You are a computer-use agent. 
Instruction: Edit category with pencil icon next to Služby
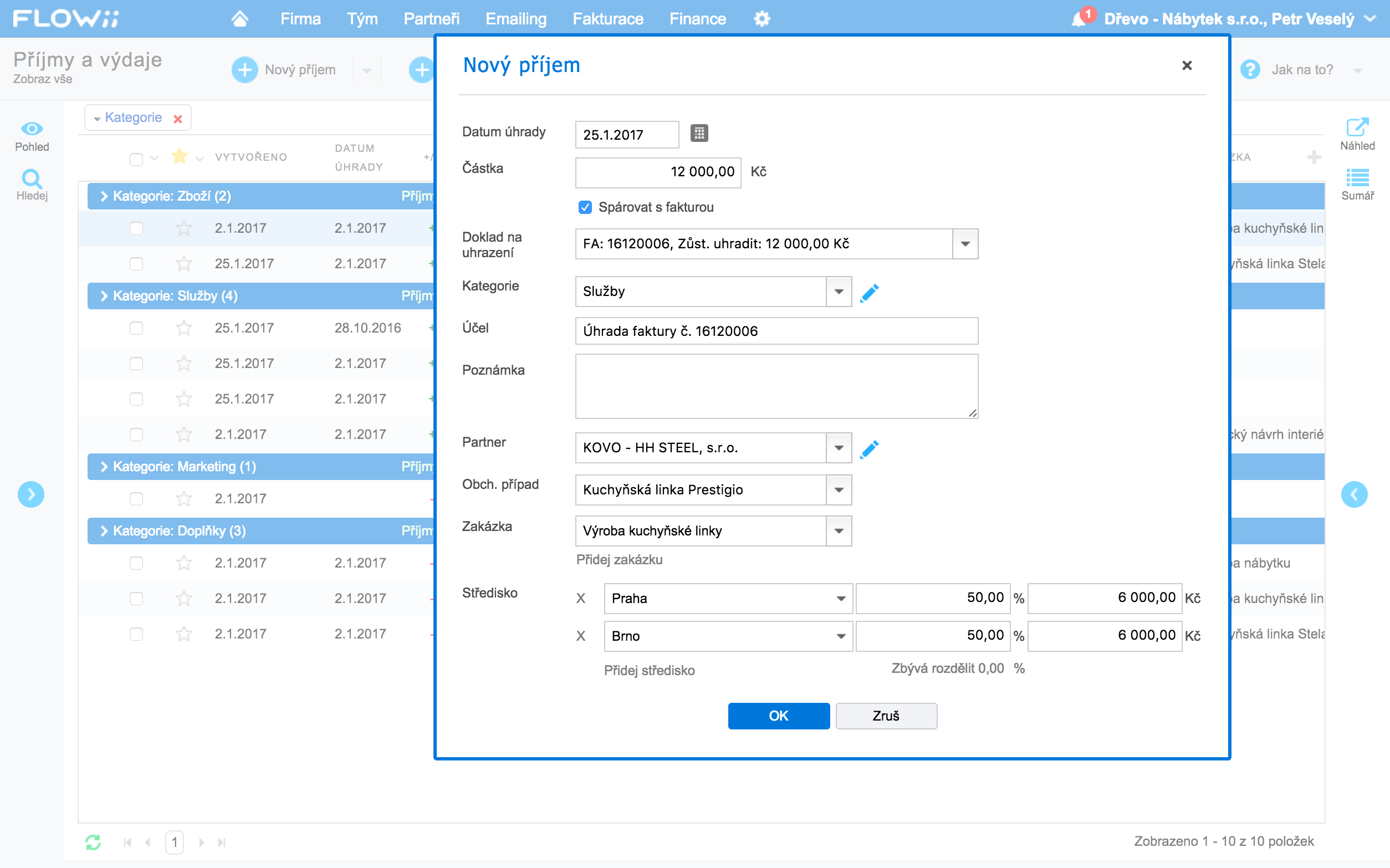pyautogui.click(x=869, y=292)
